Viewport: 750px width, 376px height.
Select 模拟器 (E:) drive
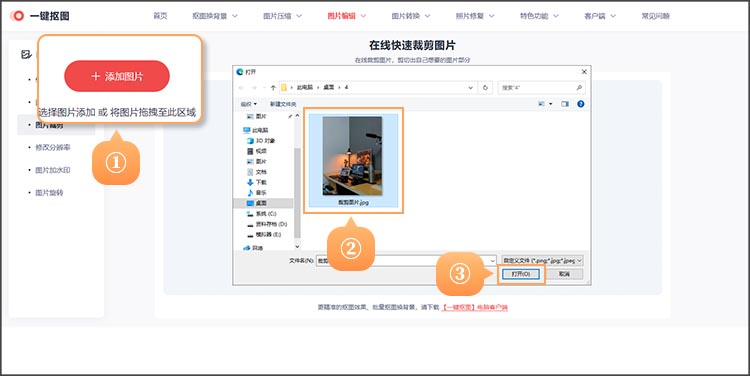264,235
